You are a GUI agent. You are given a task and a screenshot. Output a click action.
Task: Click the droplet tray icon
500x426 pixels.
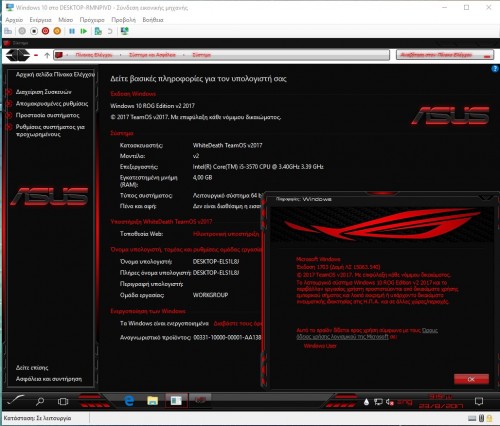click(x=366, y=402)
